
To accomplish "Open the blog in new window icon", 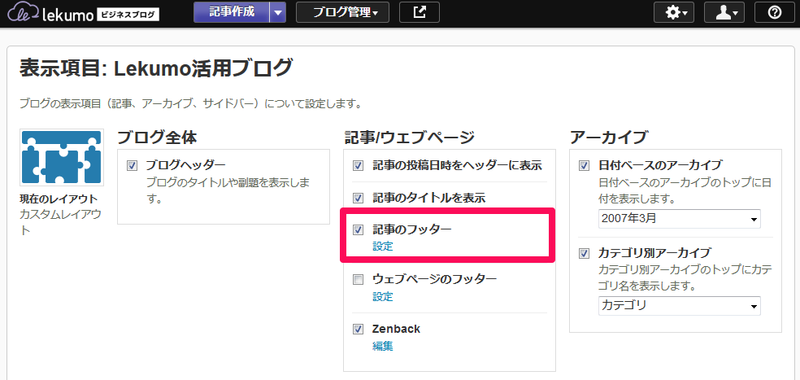I will 419,12.
